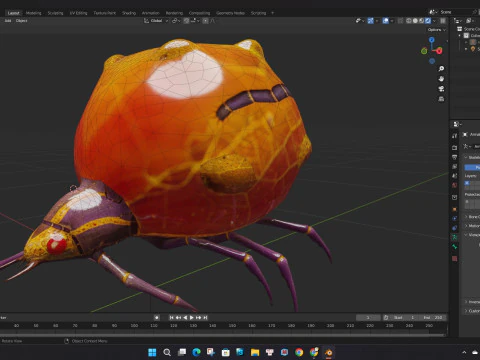480x360 pixels.
Task: Open Microsoft Edge from taskbar
Action: tap(196, 352)
